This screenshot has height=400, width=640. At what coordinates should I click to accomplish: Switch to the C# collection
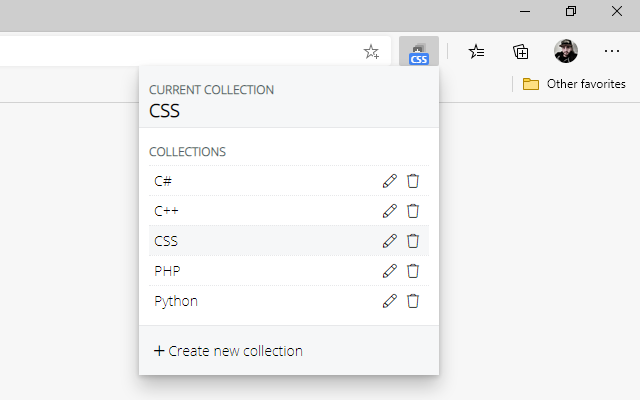click(x=163, y=181)
